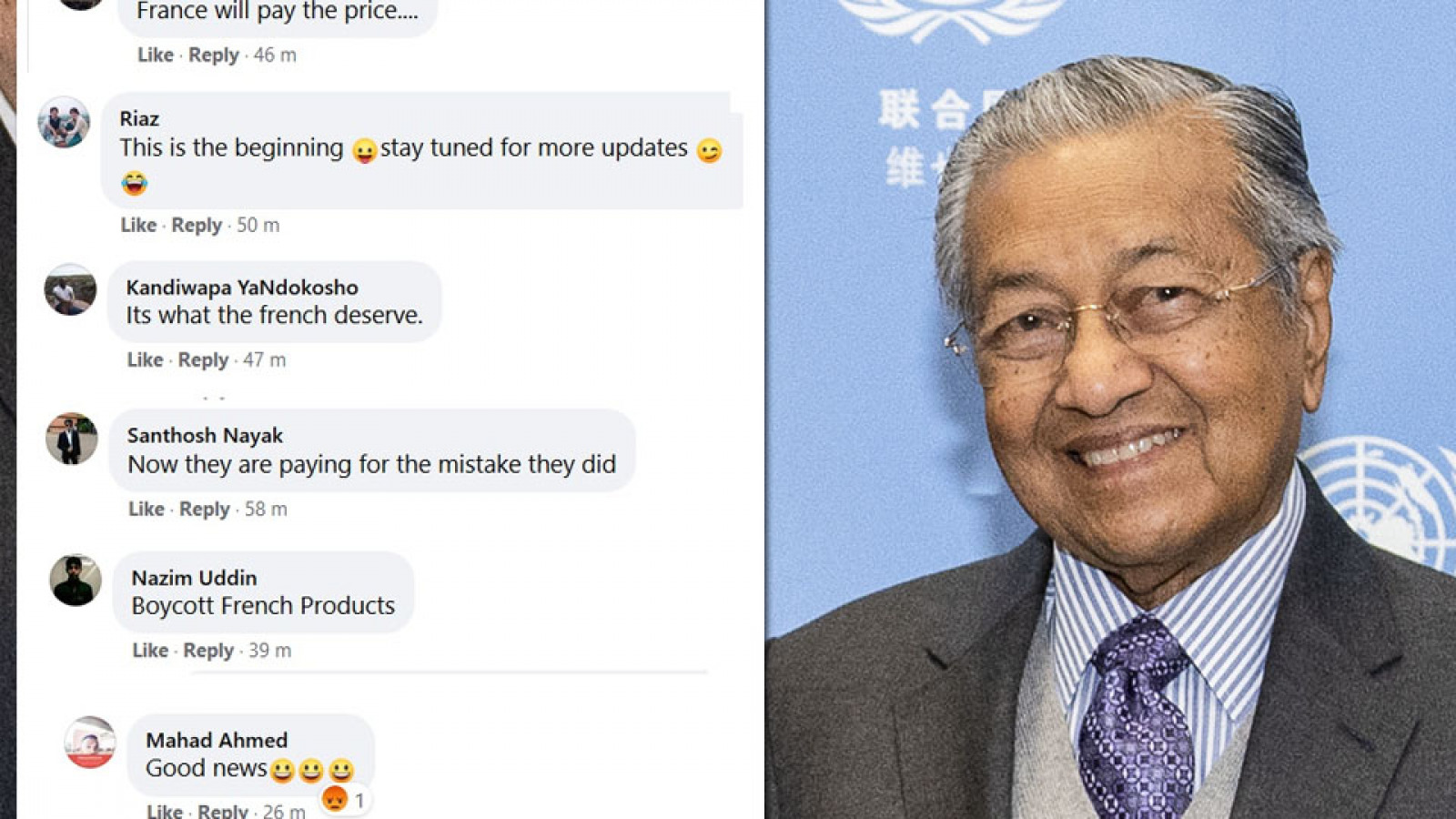
Task: Open Santhosh Nayak's profile avatar
Action: 72,439
